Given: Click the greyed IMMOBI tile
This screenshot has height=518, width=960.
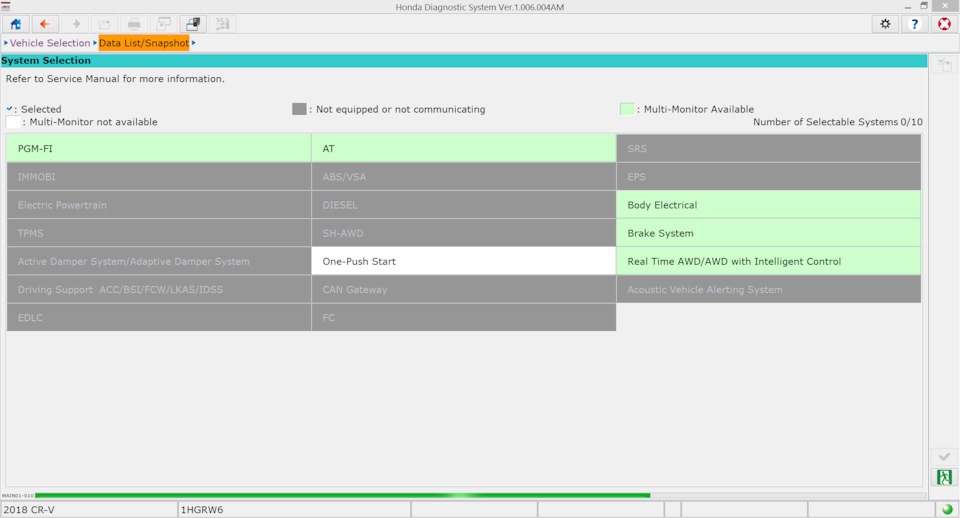Looking at the screenshot, I should click(159, 177).
